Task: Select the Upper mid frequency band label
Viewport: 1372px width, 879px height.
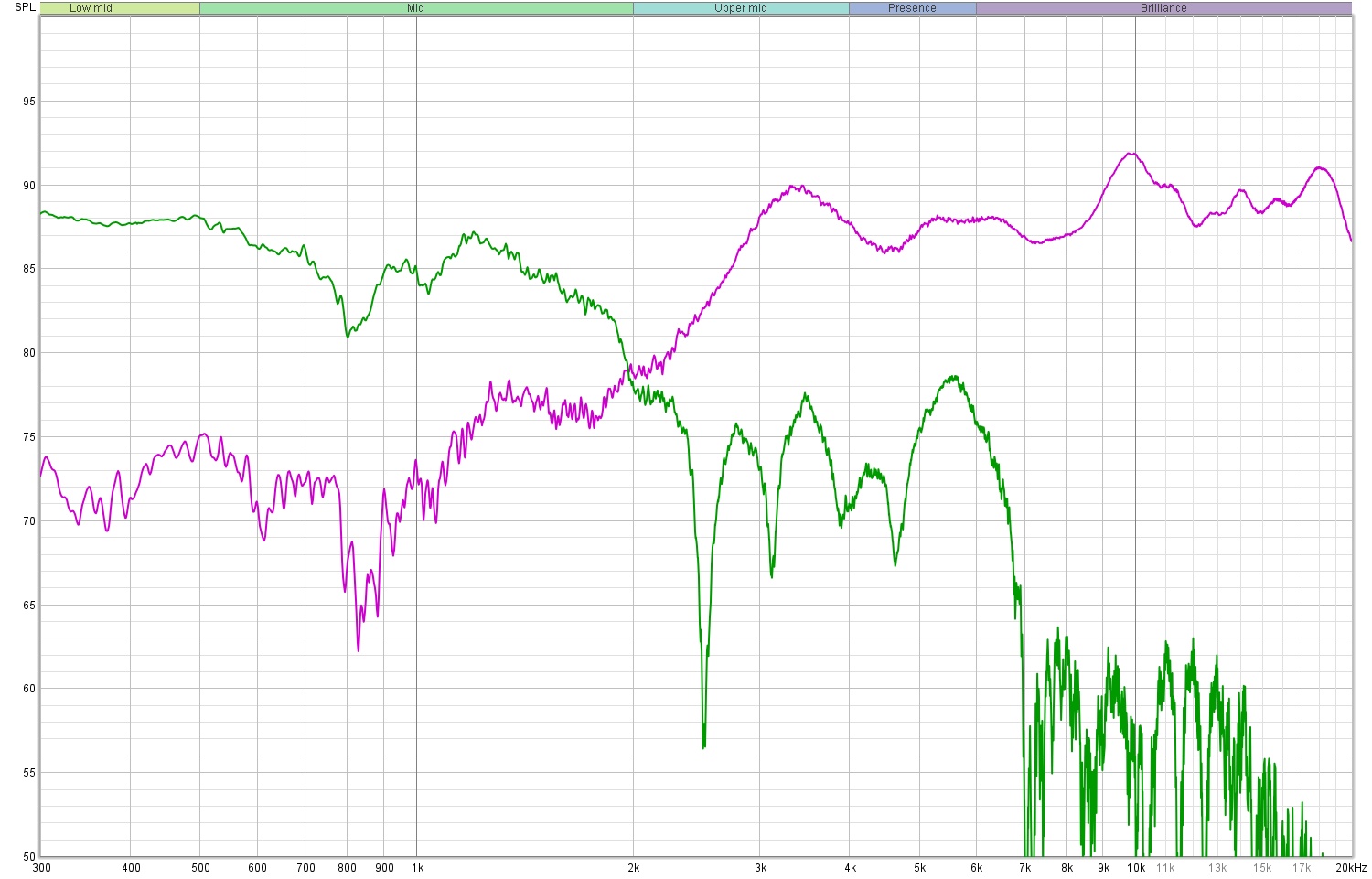Action: tap(741, 8)
